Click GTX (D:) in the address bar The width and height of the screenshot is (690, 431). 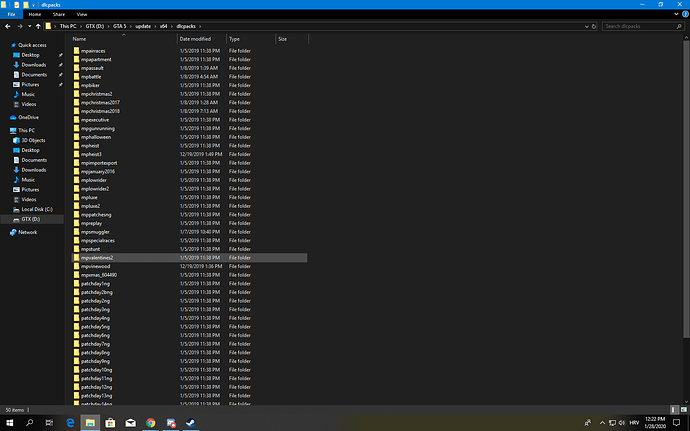[95, 26]
